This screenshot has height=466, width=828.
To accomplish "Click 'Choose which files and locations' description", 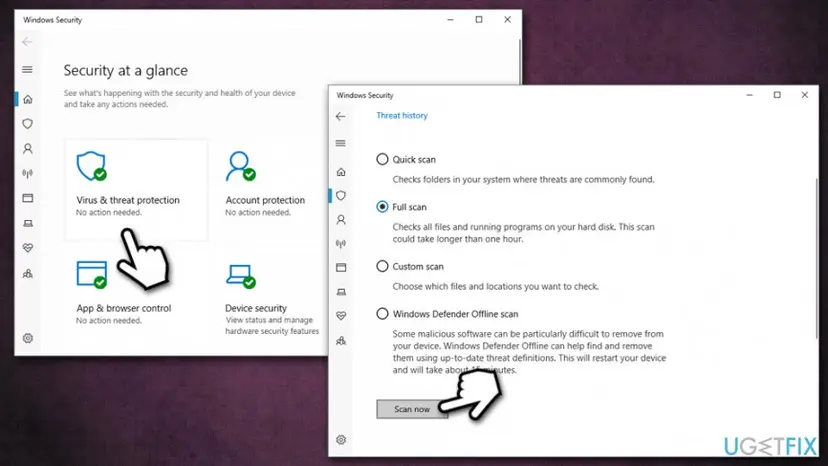I will [x=495, y=286].
